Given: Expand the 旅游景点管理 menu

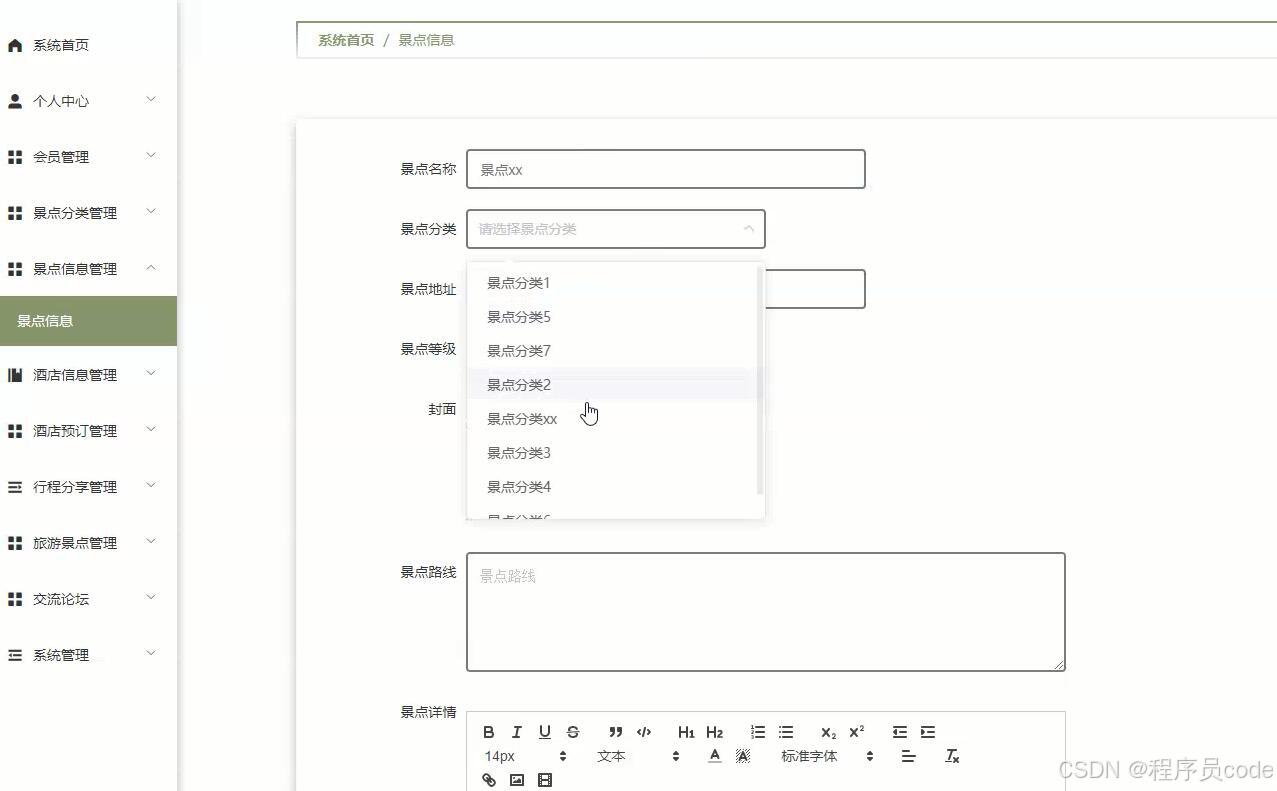Looking at the screenshot, I should click(151, 541).
